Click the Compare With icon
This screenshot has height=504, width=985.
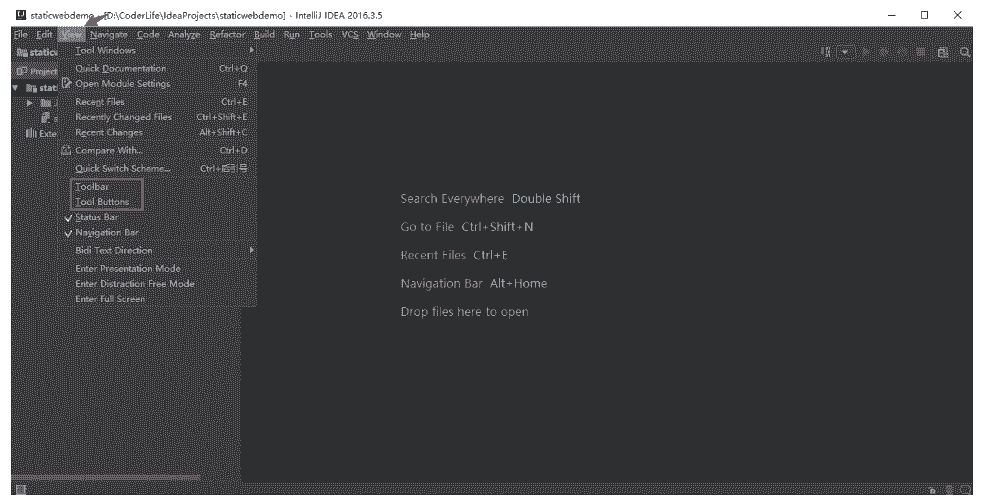click(67, 151)
